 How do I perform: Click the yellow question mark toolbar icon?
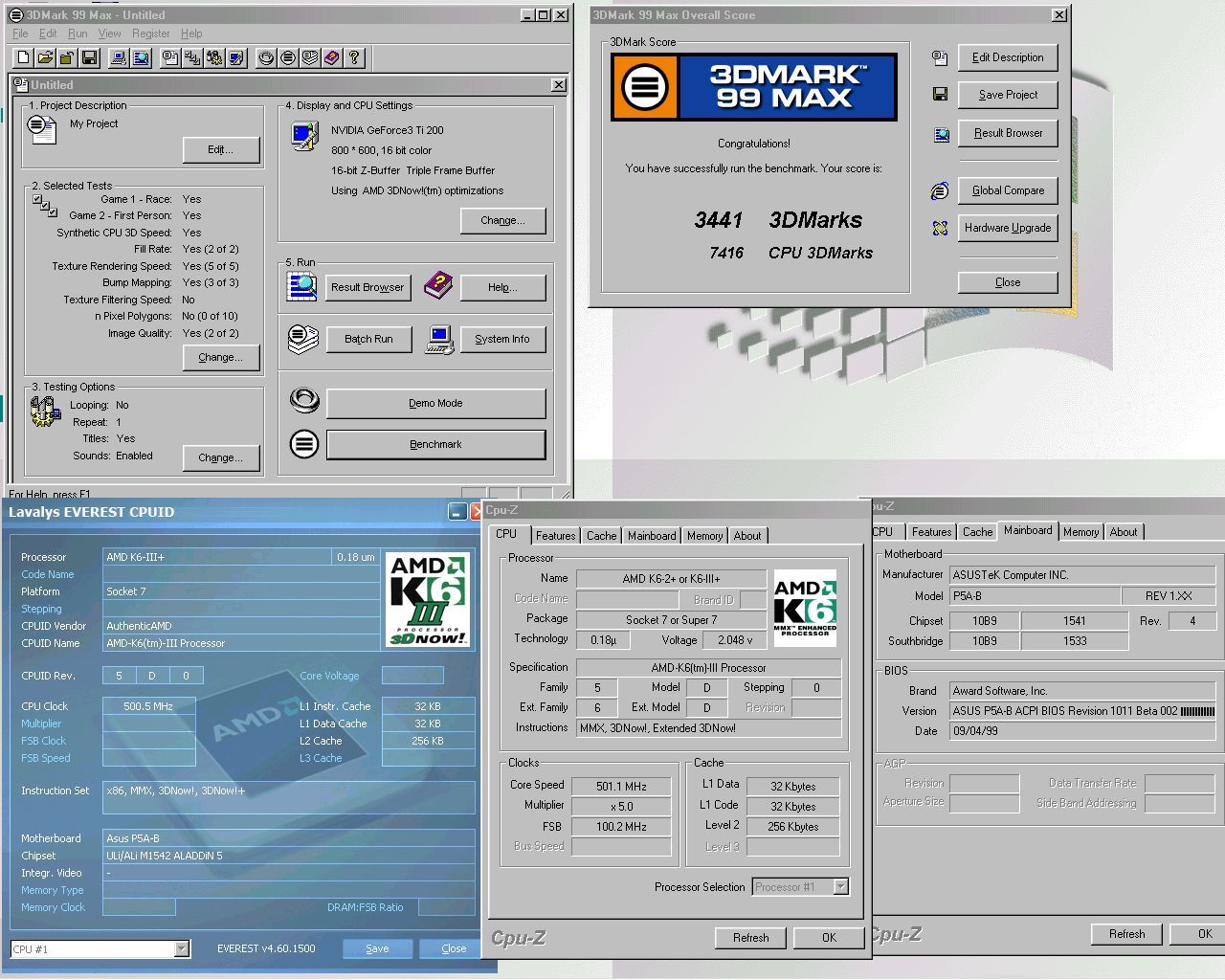354,57
